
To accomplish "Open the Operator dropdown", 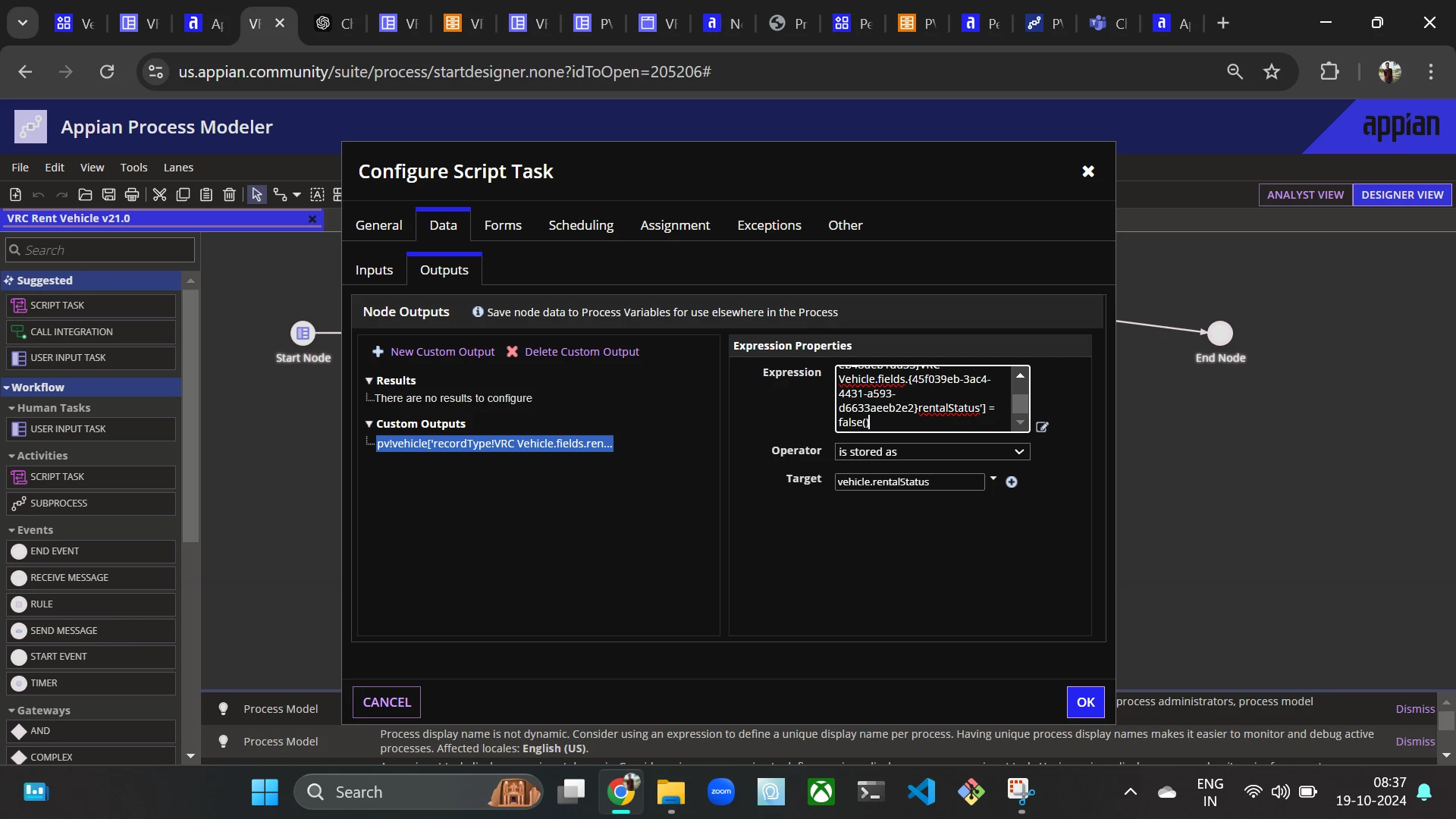I will [x=932, y=452].
